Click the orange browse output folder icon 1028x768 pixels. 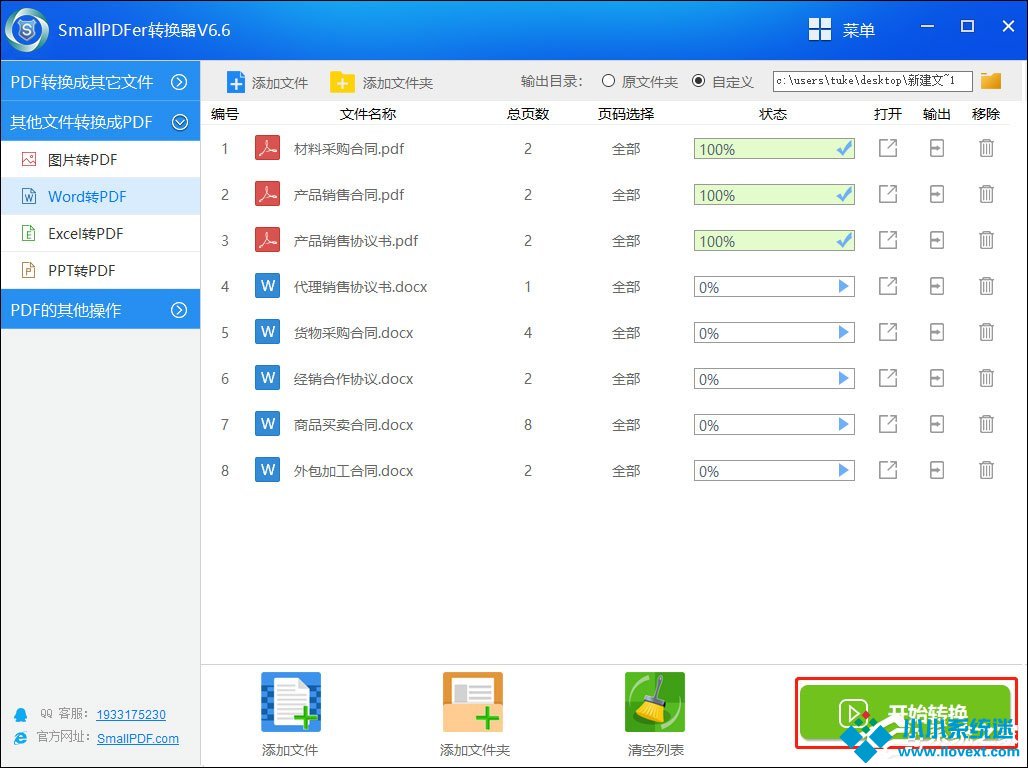click(x=990, y=81)
